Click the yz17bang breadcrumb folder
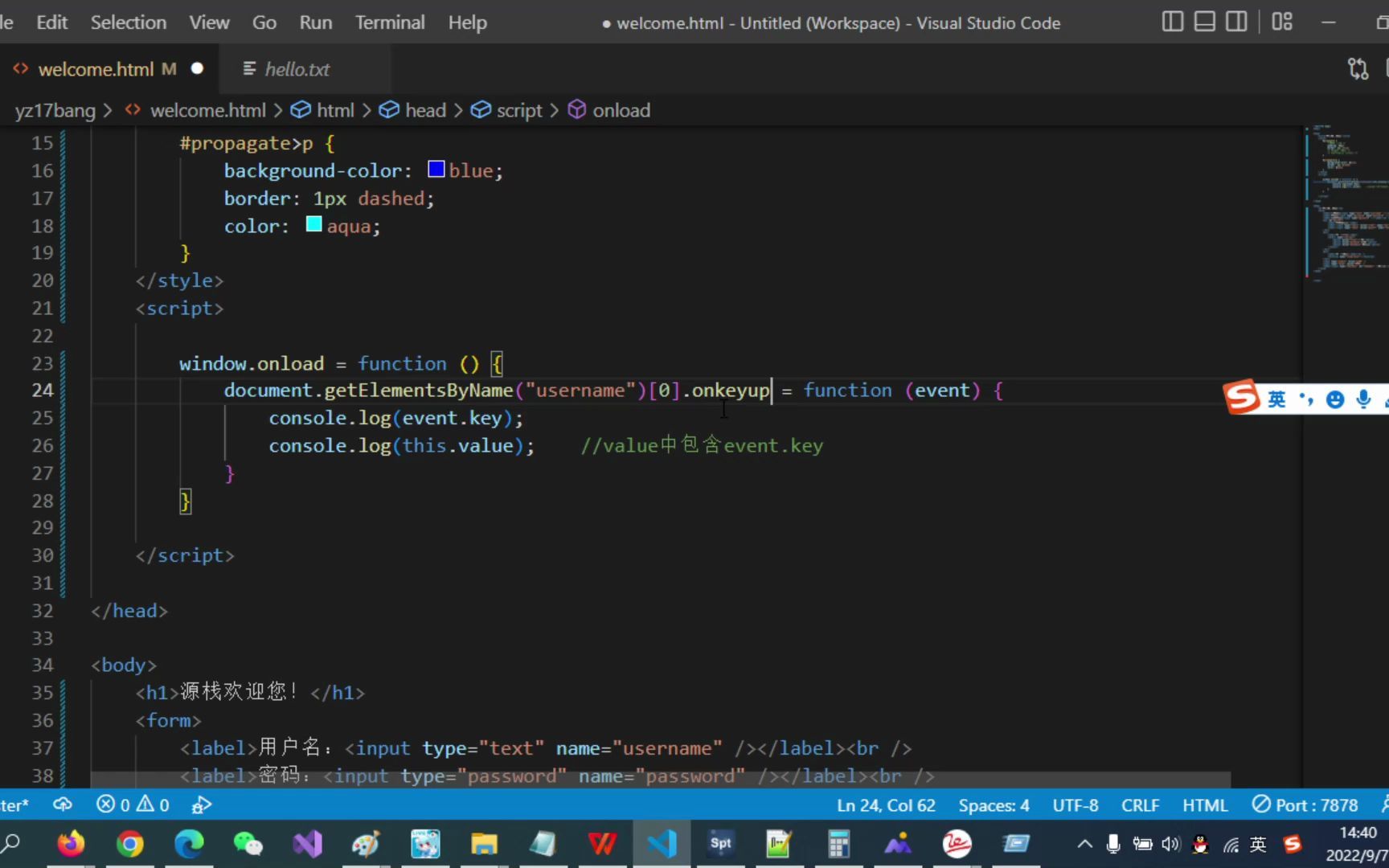This screenshot has width=1389, height=868. (x=55, y=110)
